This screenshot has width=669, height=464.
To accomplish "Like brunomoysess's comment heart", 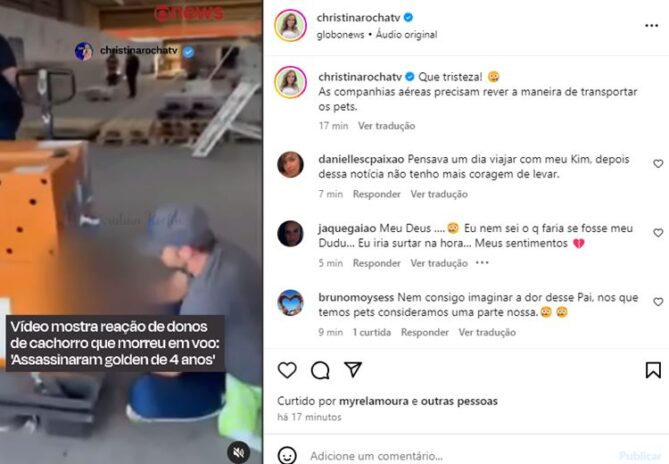I will click(658, 302).
